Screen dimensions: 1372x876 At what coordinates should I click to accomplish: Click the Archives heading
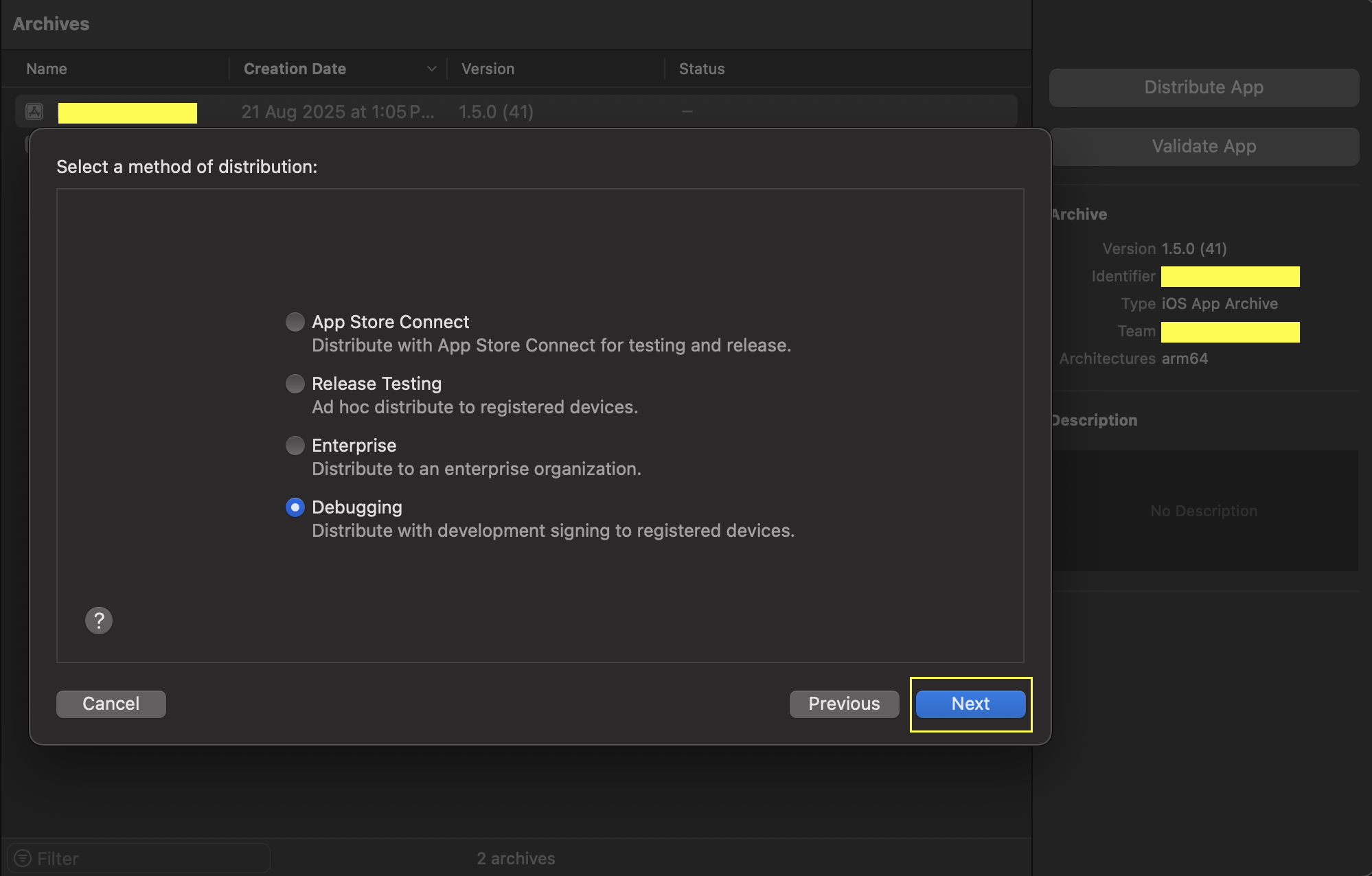[51, 24]
